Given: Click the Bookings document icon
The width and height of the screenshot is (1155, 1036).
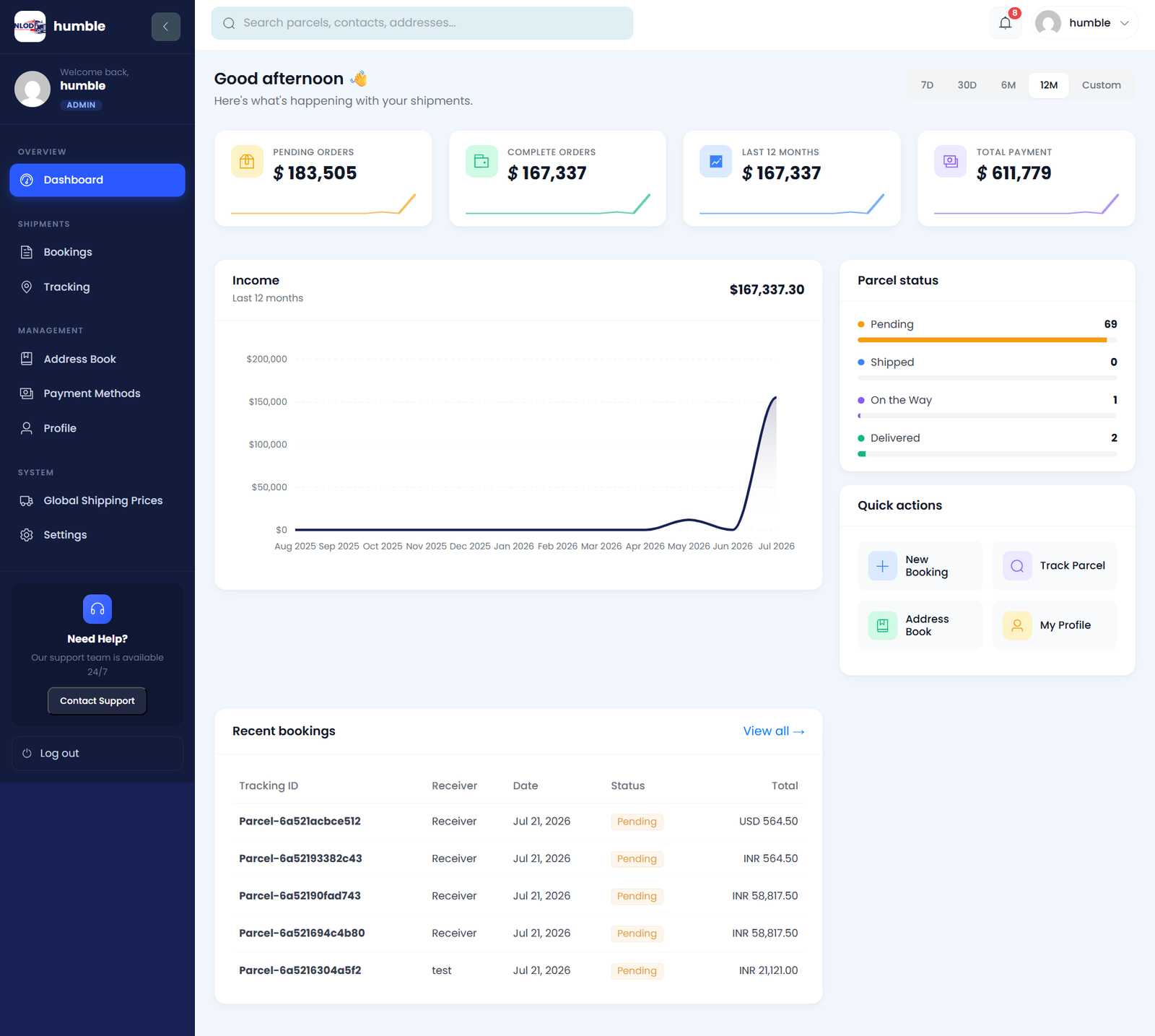Looking at the screenshot, I should (27, 252).
